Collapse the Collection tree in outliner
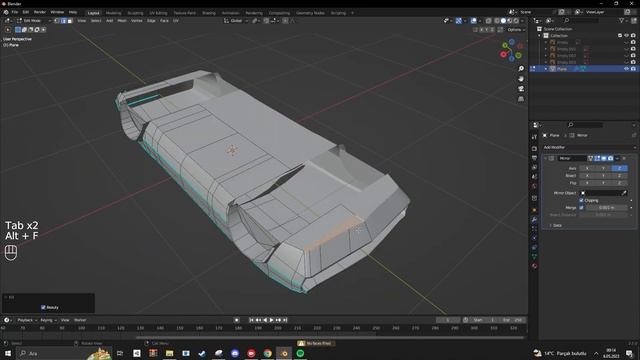 [x=540, y=36]
